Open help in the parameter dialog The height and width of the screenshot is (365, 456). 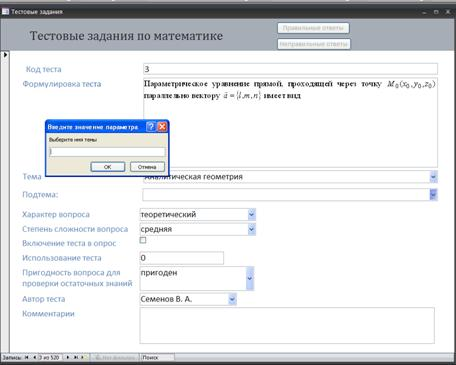pos(151,127)
